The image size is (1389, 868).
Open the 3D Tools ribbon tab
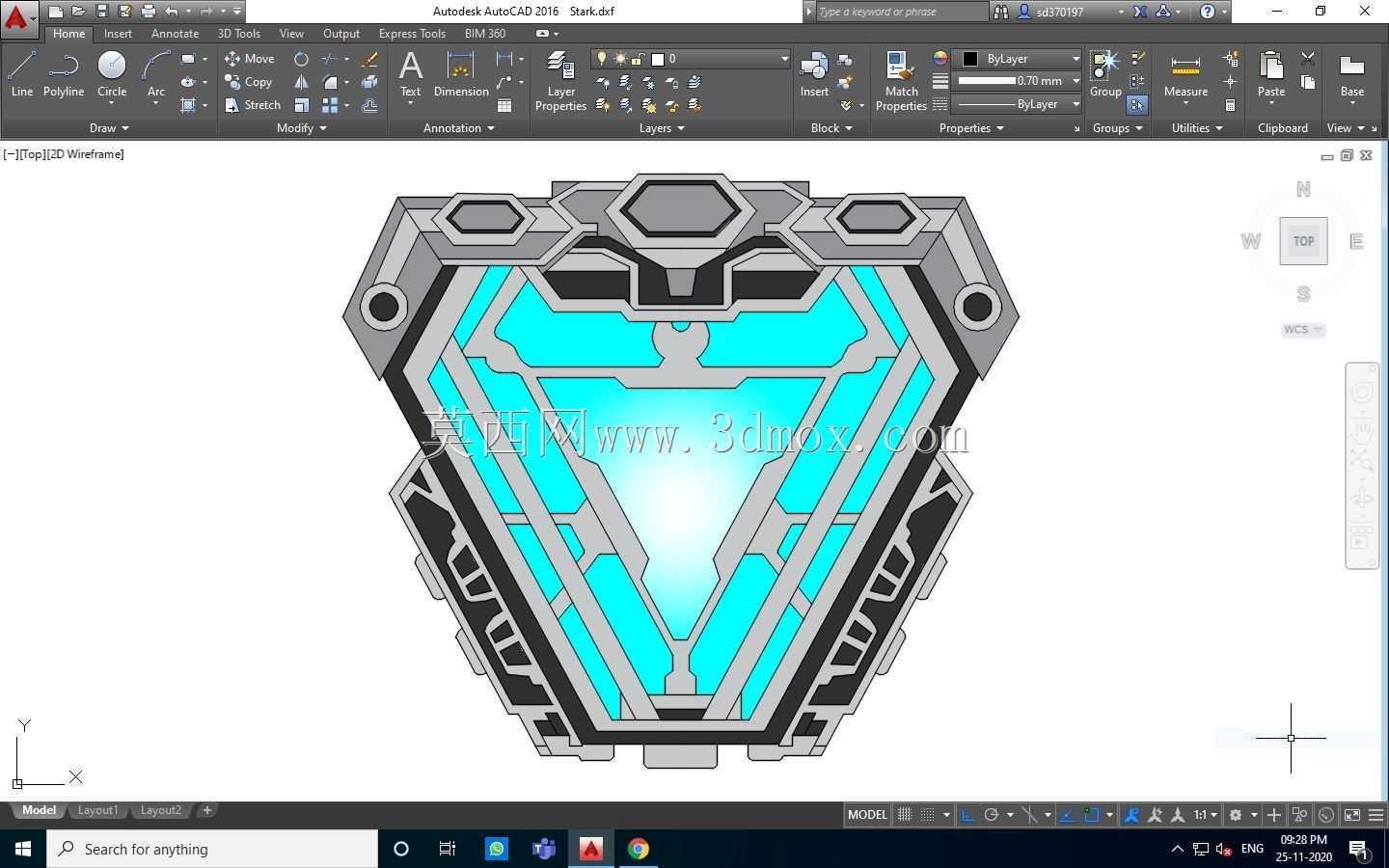pos(239,34)
